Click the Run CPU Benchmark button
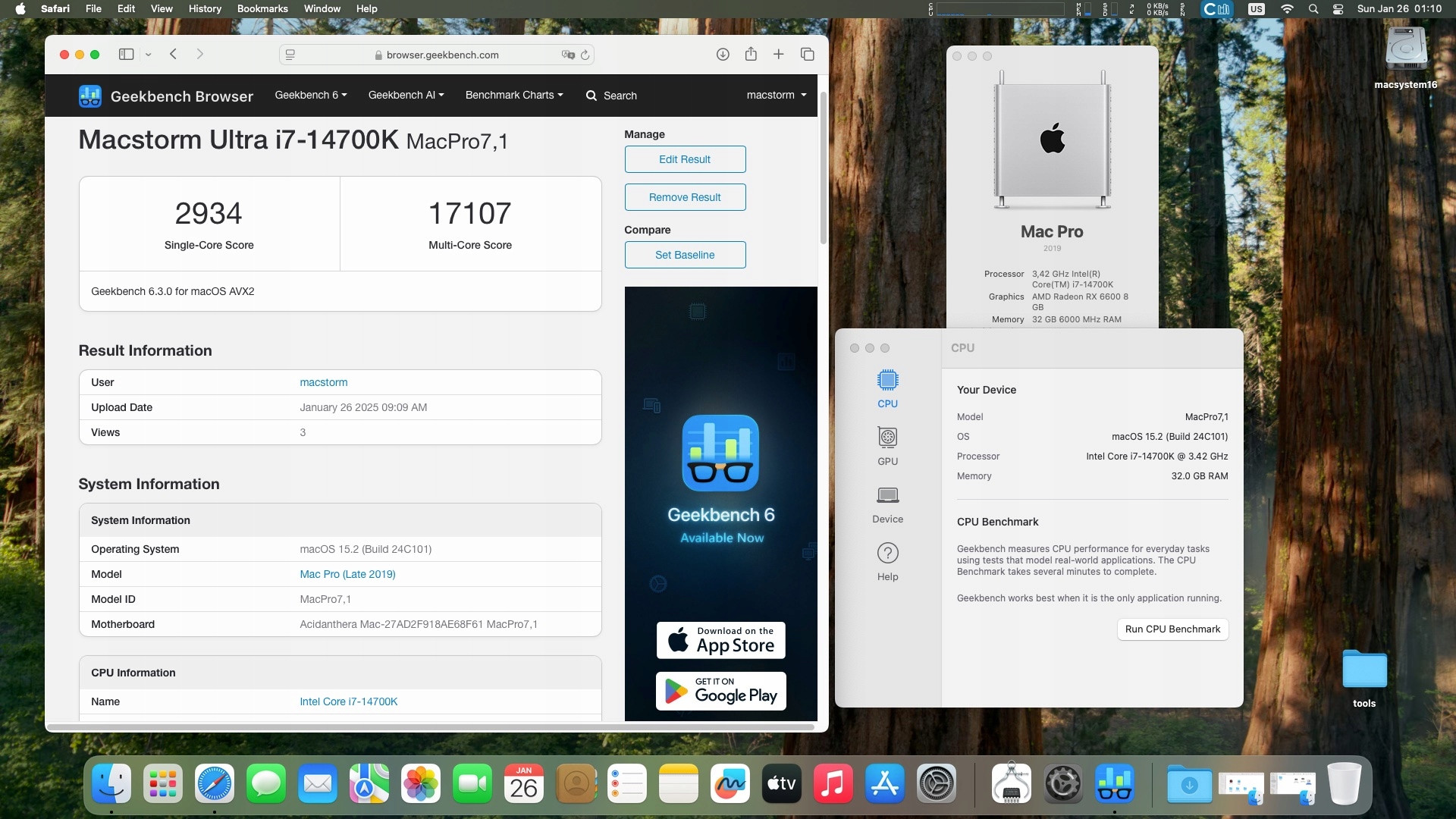This screenshot has height=819, width=1456. 1172,629
